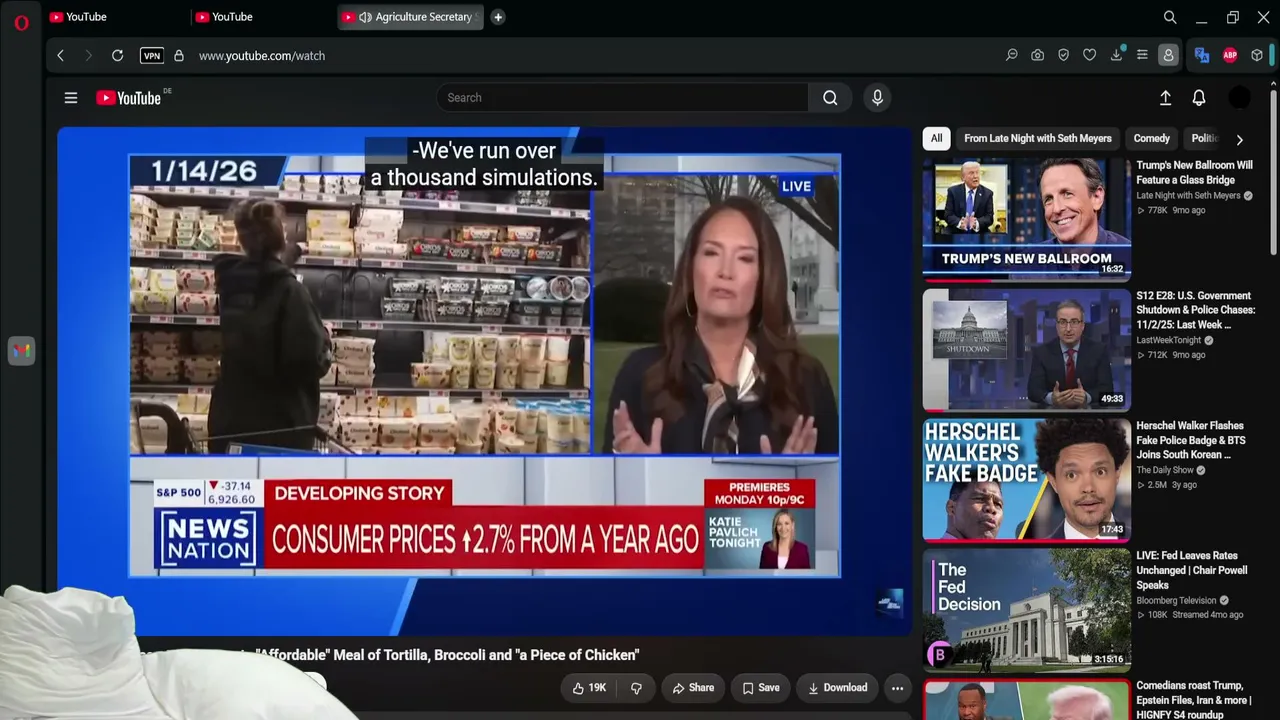Visit the Bloomberg Television channel
This screenshot has height=720, width=1280.
(1176, 601)
